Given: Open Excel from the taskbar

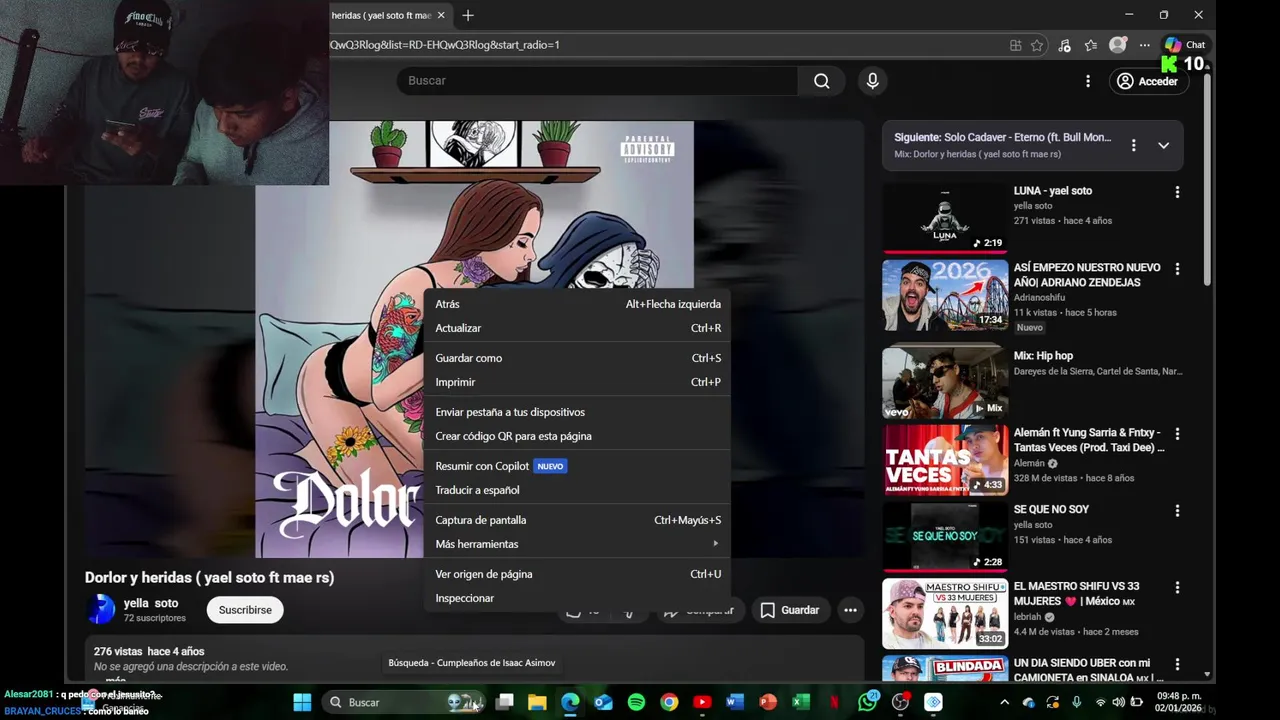Looking at the screenshot, I should click(x=801, y=702).
